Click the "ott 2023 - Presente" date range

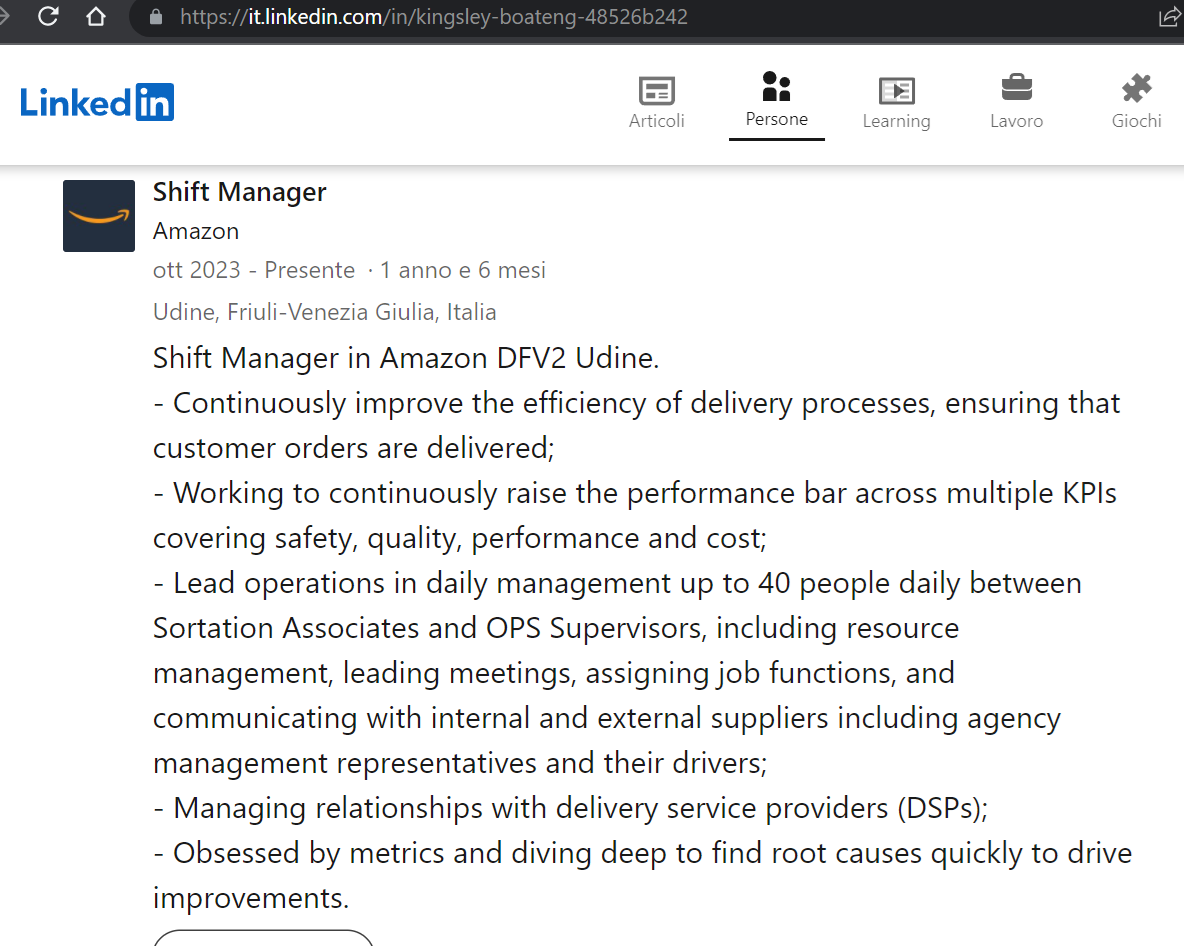click(254, 270)
